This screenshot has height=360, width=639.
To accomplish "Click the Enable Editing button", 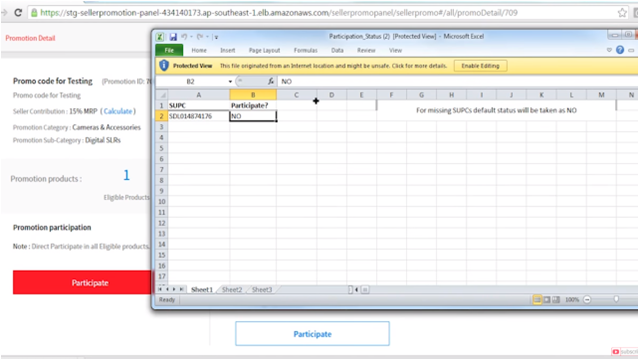I will pyautogui.click(x=480, y=66).
